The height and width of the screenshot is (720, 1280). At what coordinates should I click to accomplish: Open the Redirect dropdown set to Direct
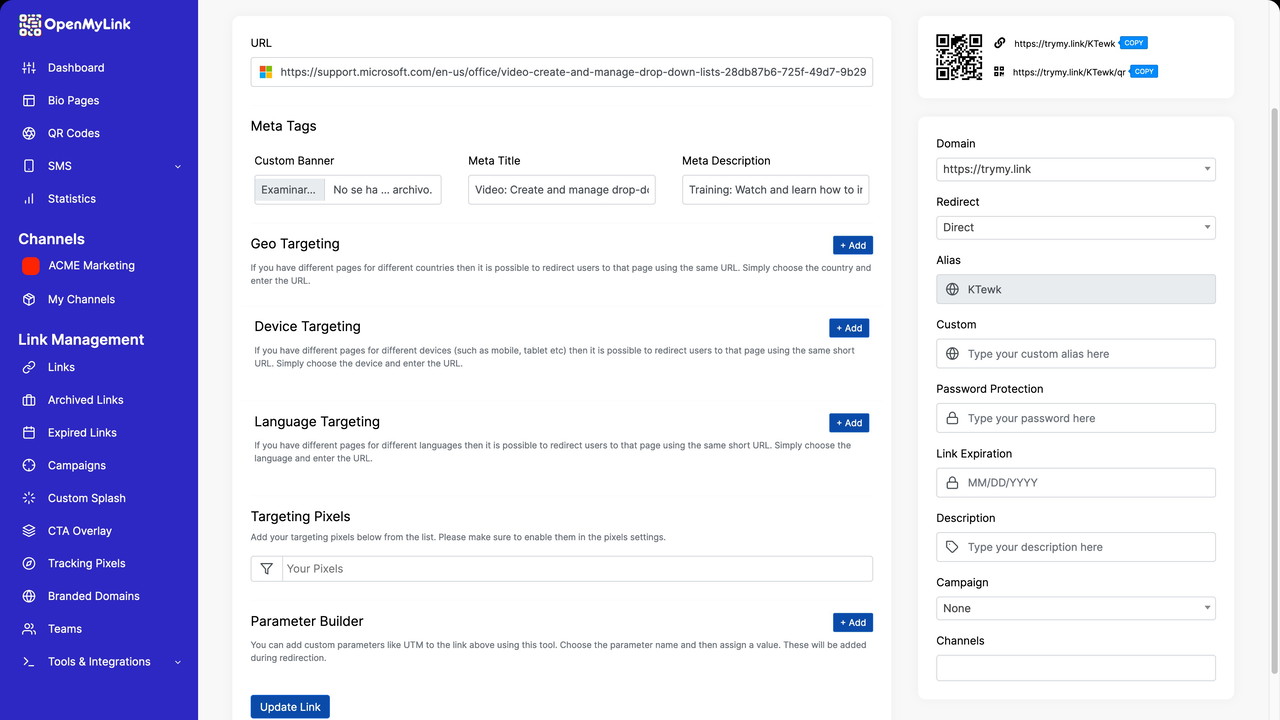(x=1075, y=227)
